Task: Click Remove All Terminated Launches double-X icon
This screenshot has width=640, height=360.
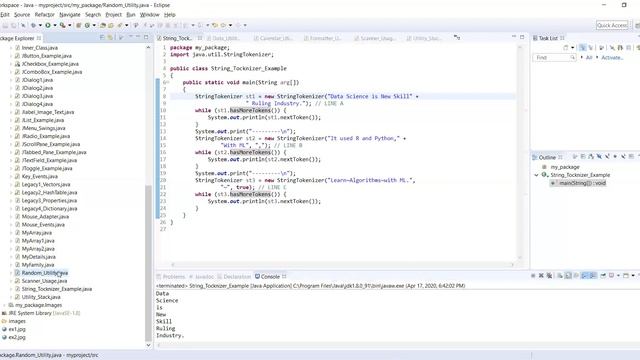Action: (x=549, y=276)
